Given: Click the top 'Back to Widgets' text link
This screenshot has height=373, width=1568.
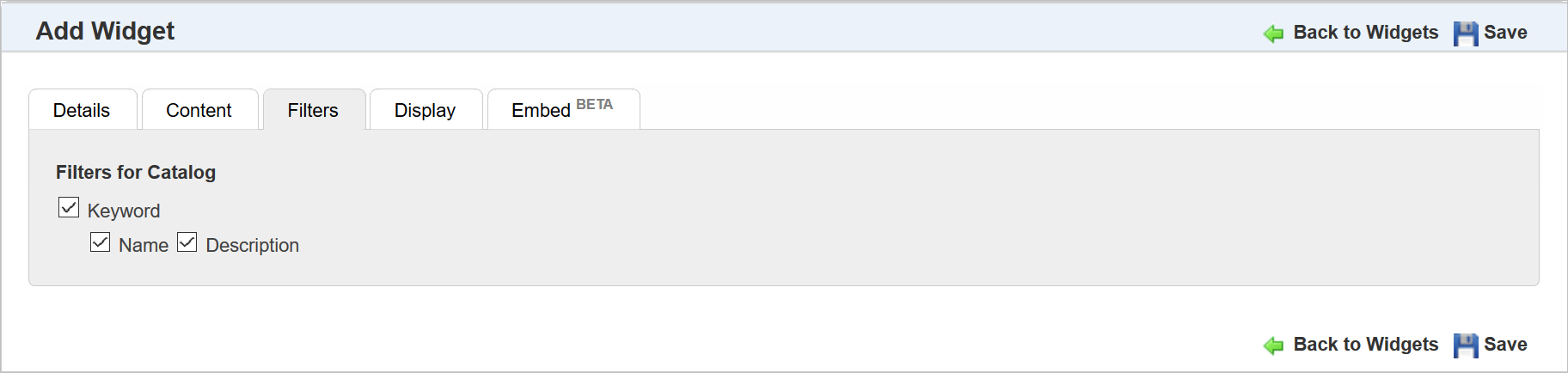Looking at the screenshot, I should (x=1365, y=33).
